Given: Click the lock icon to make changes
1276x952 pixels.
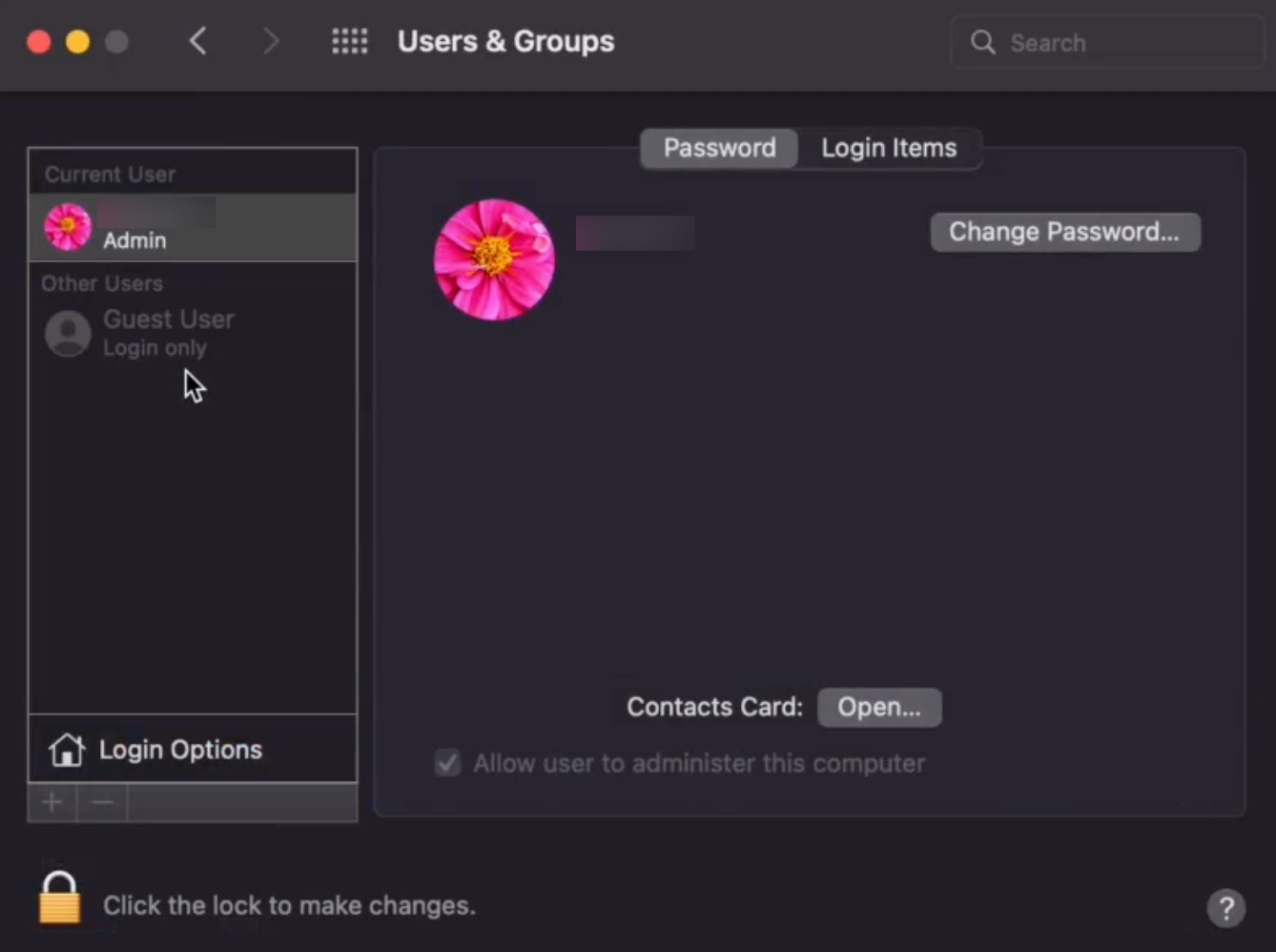Looking at the screenshot, I should (59, 898).
